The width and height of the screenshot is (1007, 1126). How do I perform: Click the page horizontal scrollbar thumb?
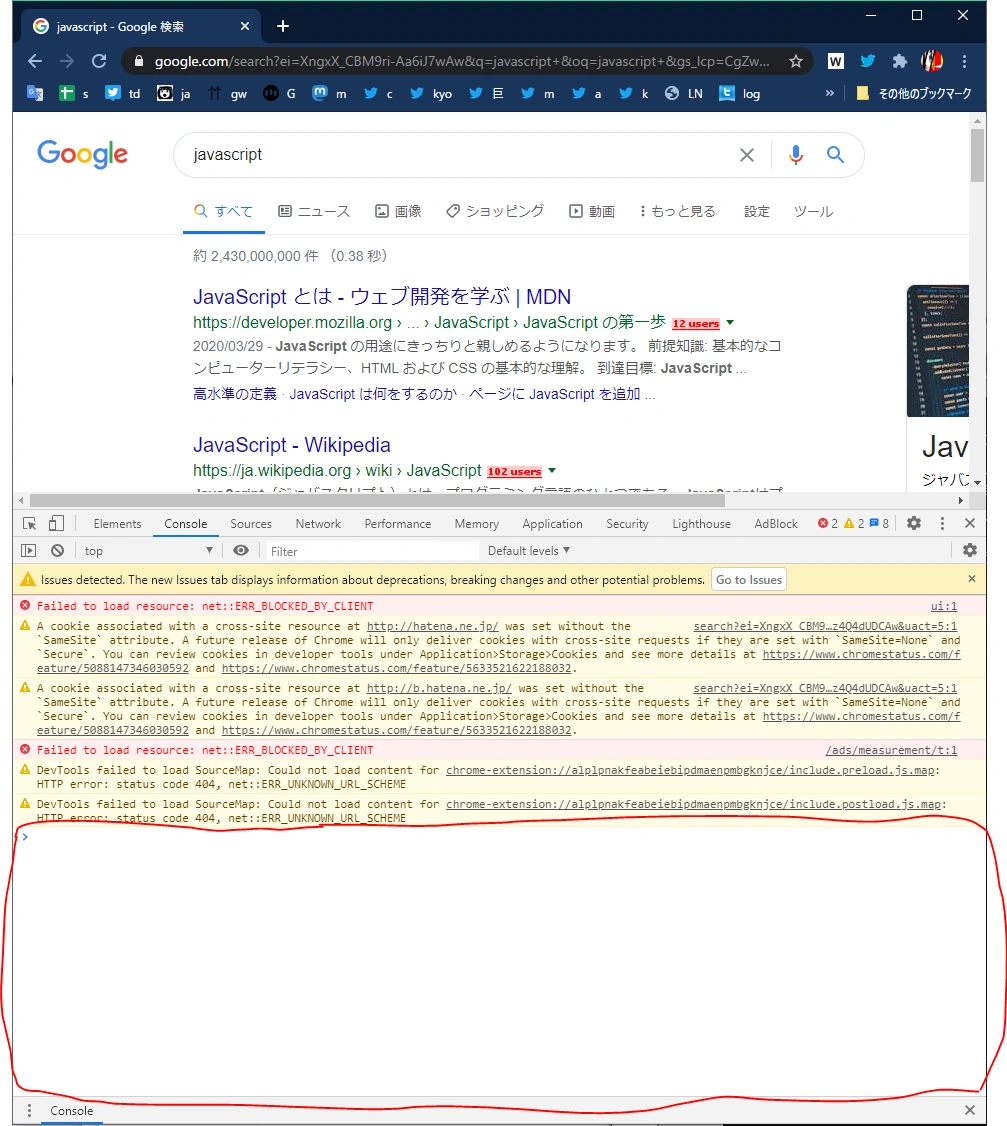(377, 500)
